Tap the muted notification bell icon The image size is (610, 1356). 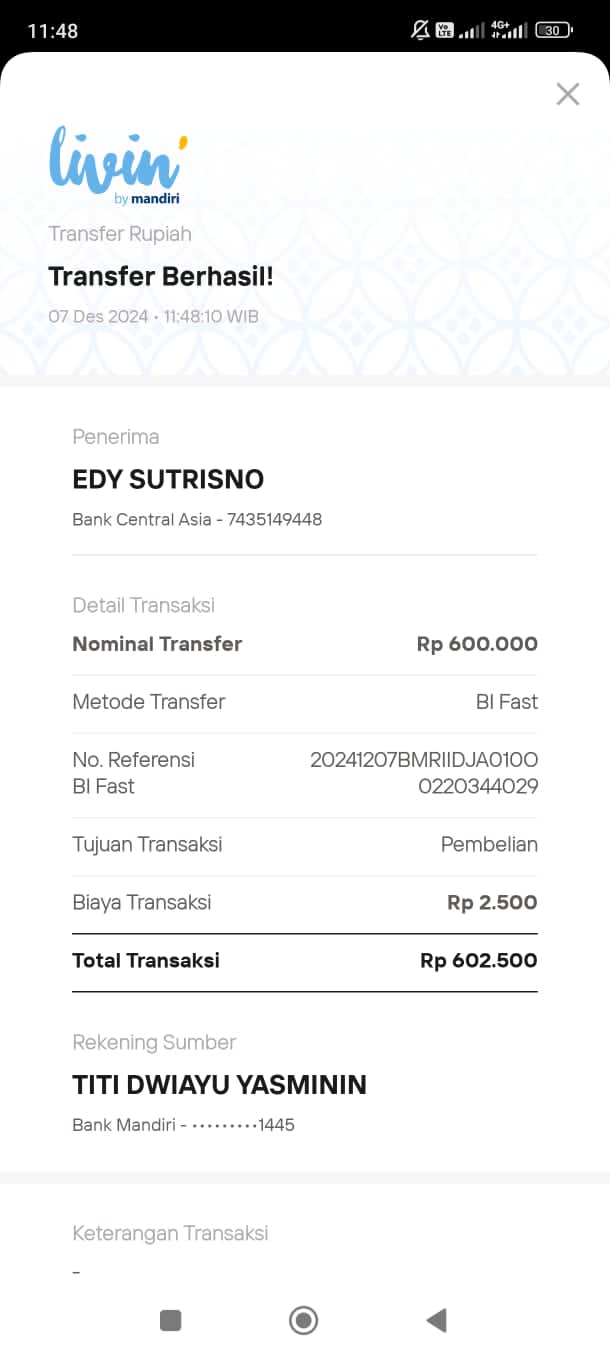[420, 30]
